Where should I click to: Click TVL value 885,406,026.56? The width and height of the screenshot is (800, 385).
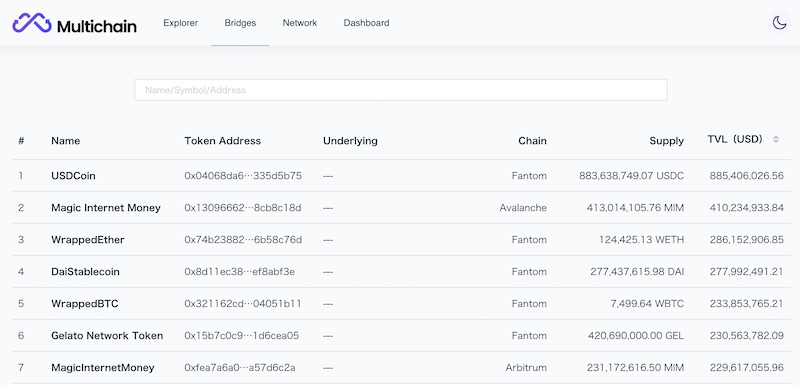pos(746,176)
